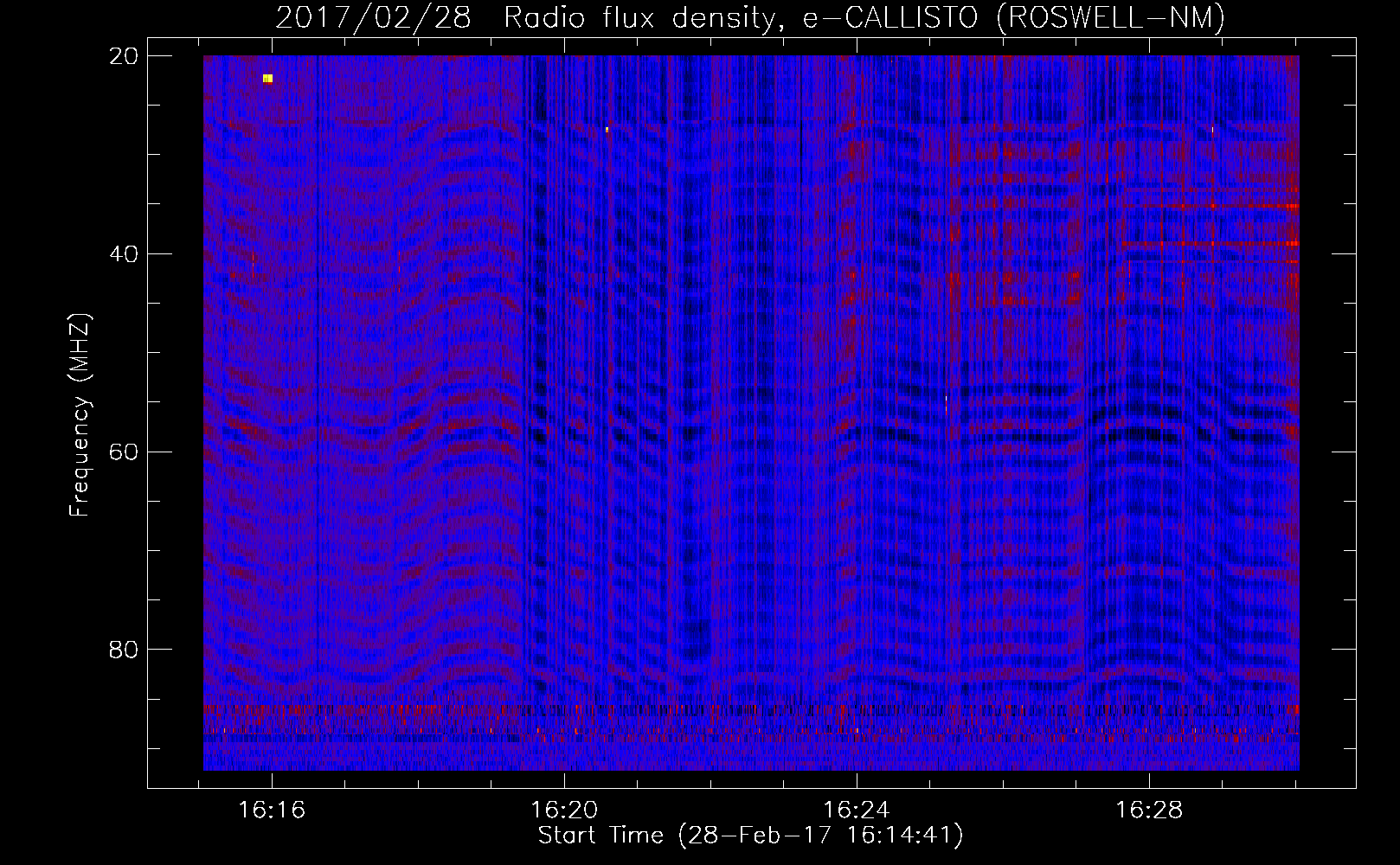1400x865 pixels.
Task: Click the 'Start Time (28-Feb-17 16:14:41)' label
Action: [750, 836]
